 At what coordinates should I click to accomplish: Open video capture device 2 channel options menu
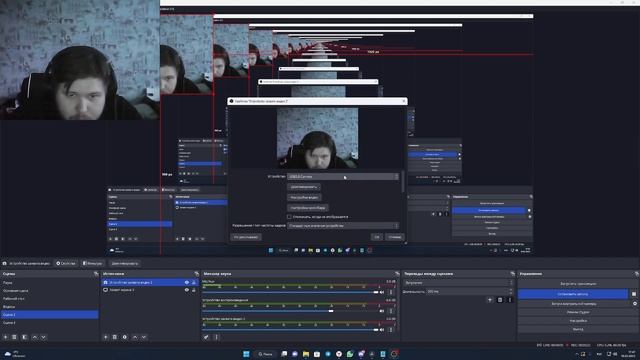coord(391,330)
